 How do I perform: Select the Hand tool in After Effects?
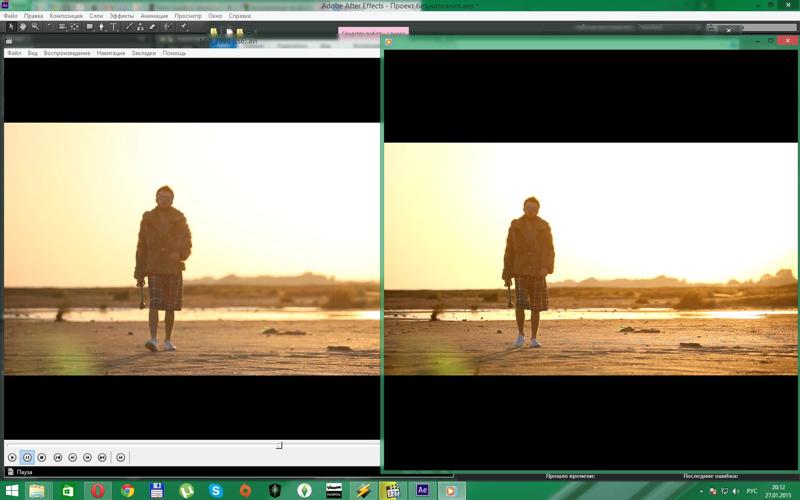tap(22, 27)
